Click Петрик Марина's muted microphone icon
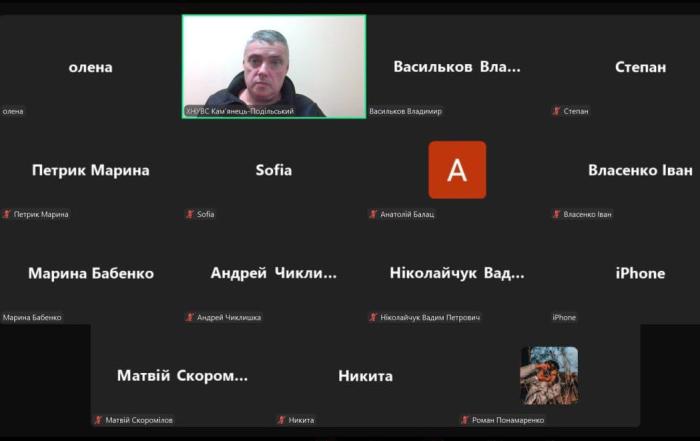The height and width of the screenshot is (441, 700). (x=7, y=214)
